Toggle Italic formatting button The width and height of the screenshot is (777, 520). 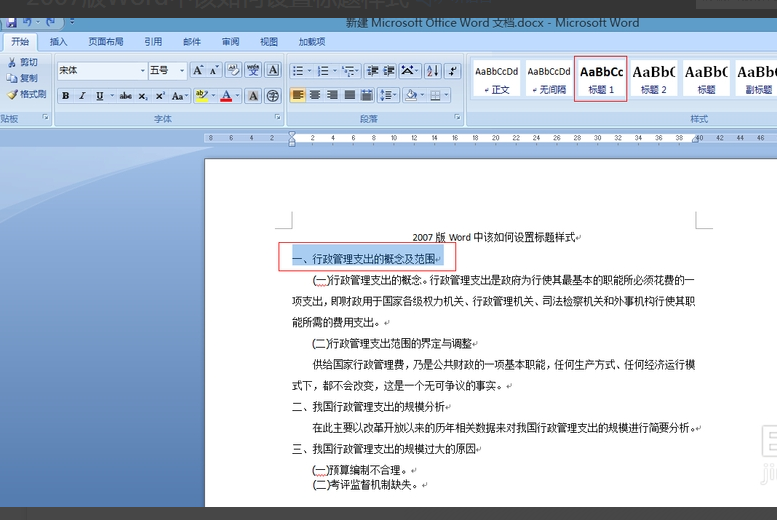pyautogui.click(x=82, y=96)
